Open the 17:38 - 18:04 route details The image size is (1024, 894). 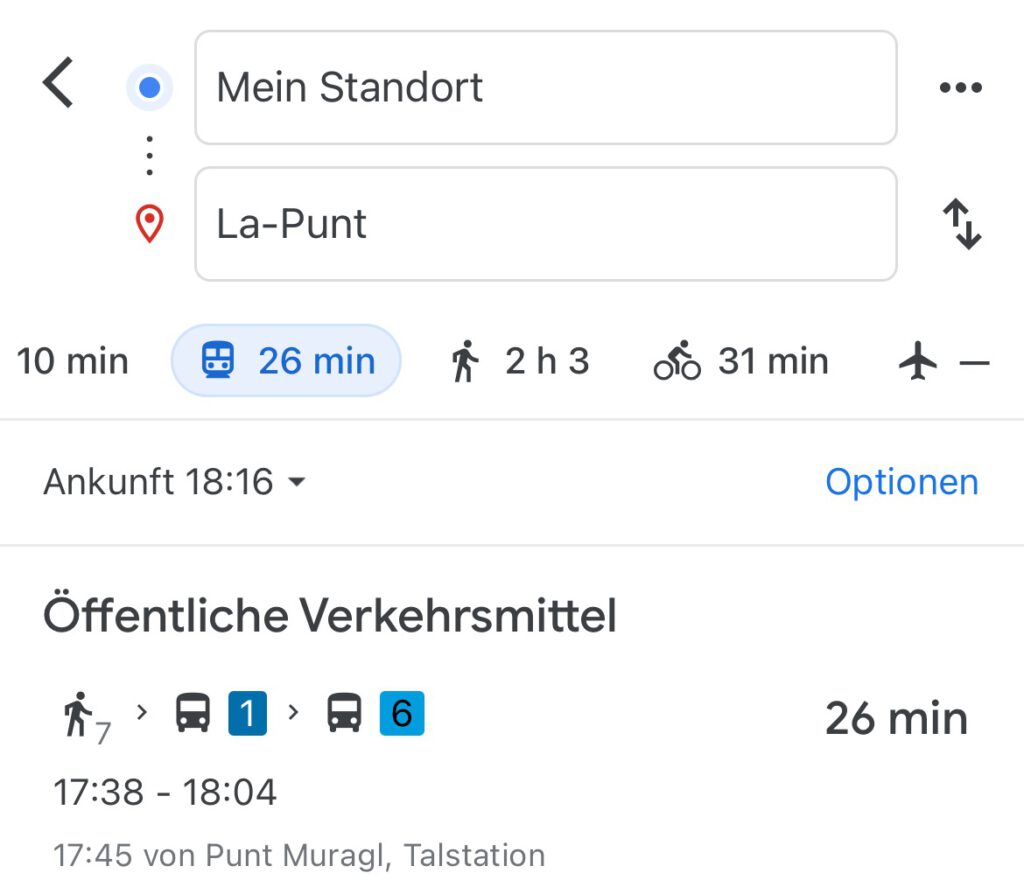point(165,792)
